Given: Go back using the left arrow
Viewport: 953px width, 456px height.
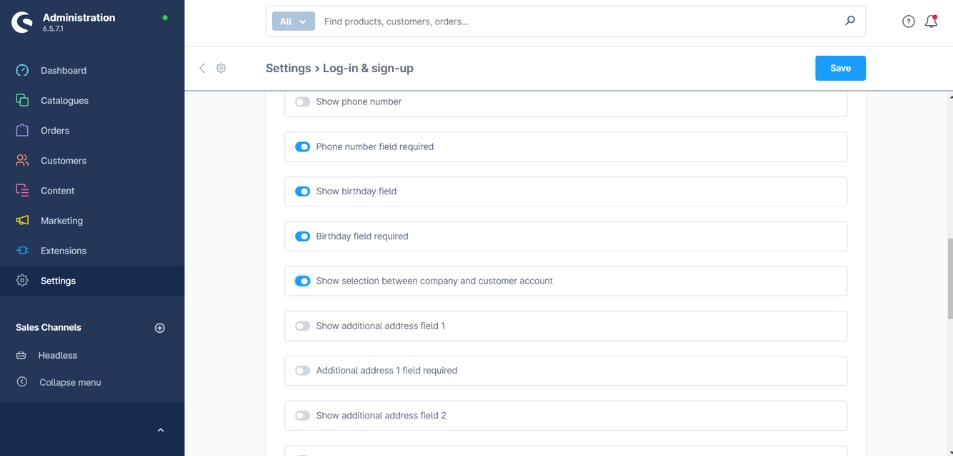Looking at the screenshot, I should [202, 68].
